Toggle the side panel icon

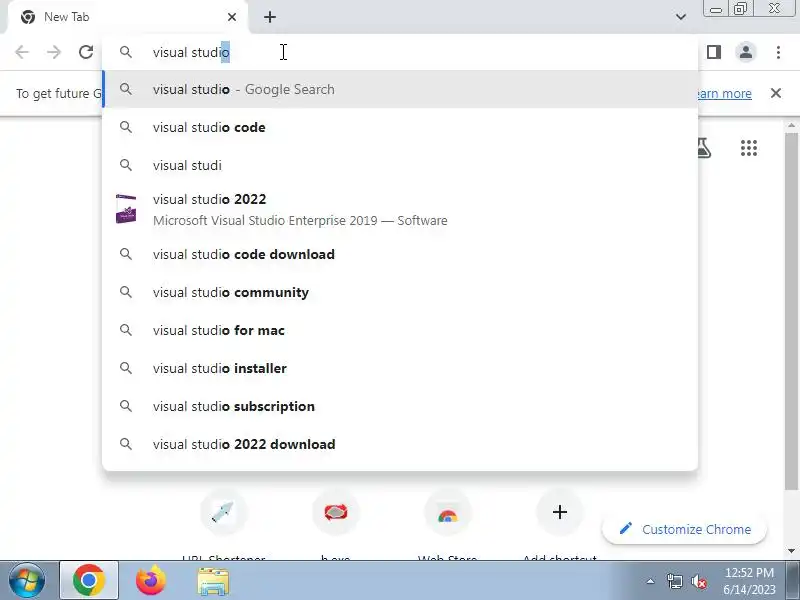pyautogui.click(x=714, y=52)
